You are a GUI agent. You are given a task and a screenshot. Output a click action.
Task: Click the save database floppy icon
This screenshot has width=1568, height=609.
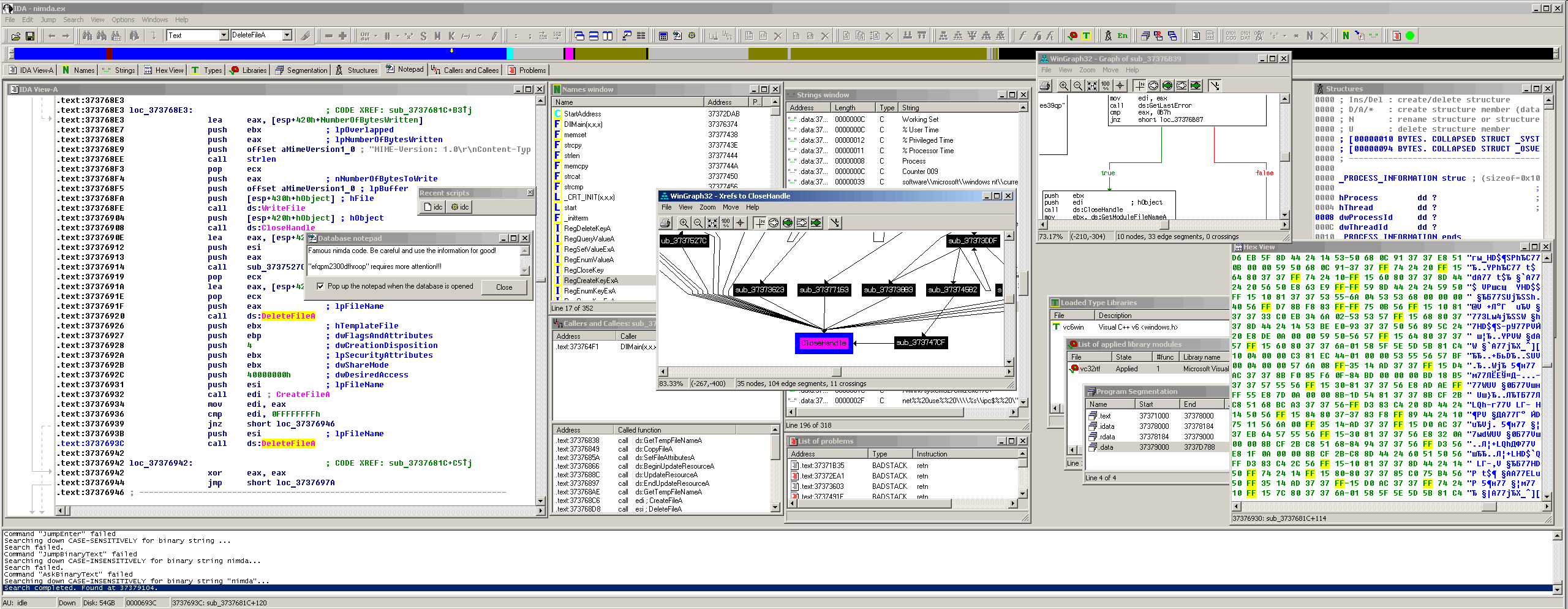click(x=29, y=36)
